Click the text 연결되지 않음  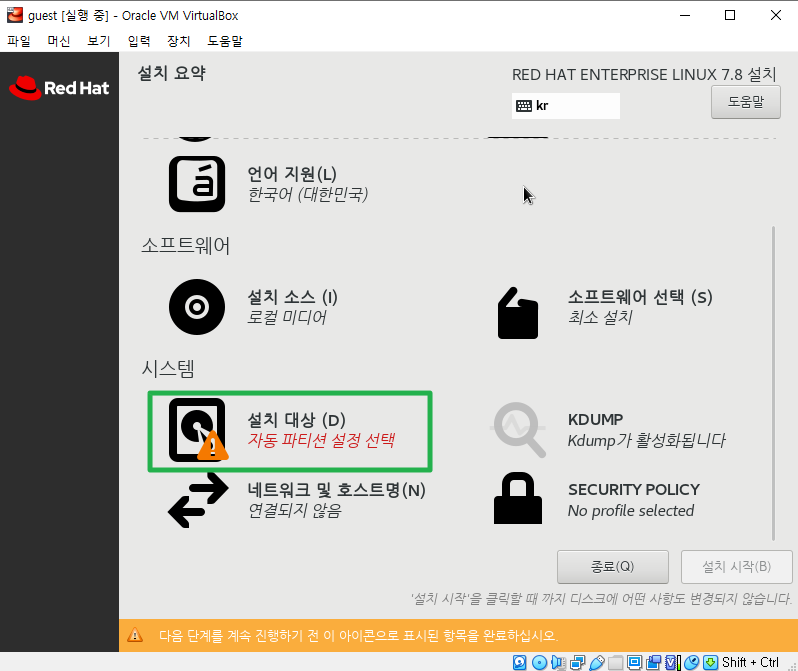click(x=295, y=510)
